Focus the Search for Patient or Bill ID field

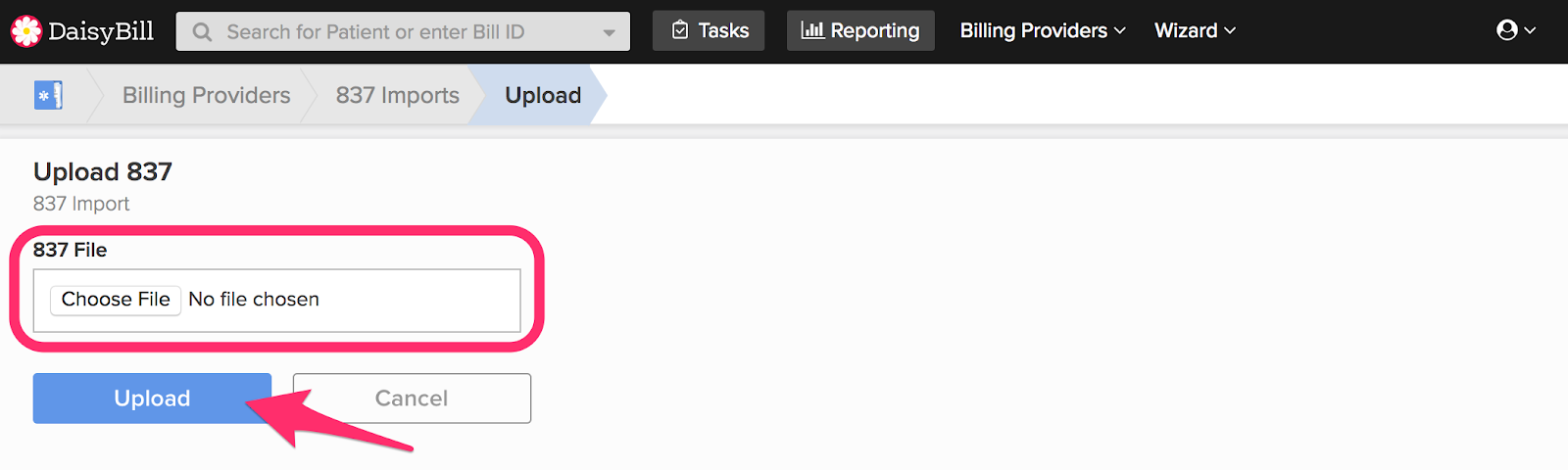pyautogui.click(x=403, y=31)
